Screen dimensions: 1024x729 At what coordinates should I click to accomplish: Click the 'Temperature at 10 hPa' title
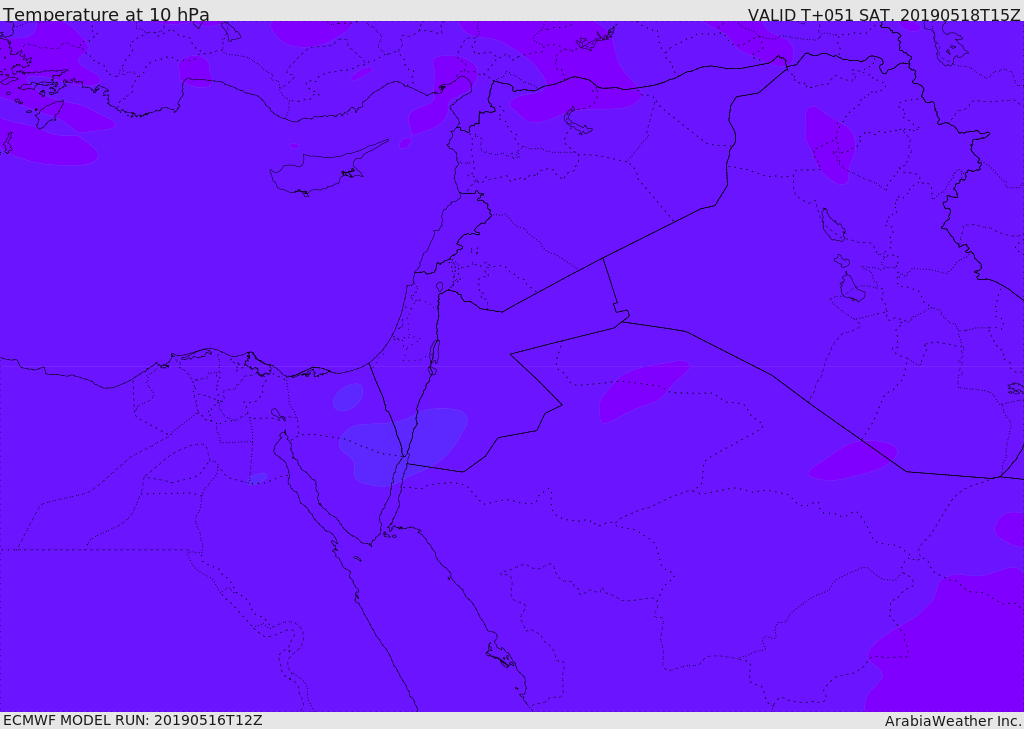pos(106,14)
